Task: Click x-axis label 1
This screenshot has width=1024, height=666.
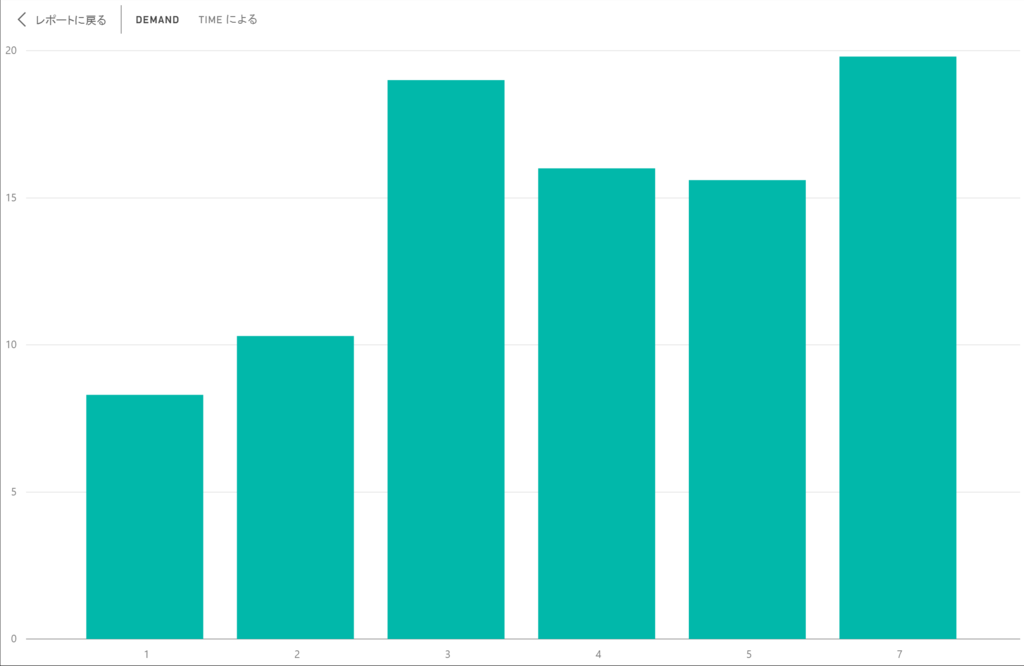Action: 146,654
